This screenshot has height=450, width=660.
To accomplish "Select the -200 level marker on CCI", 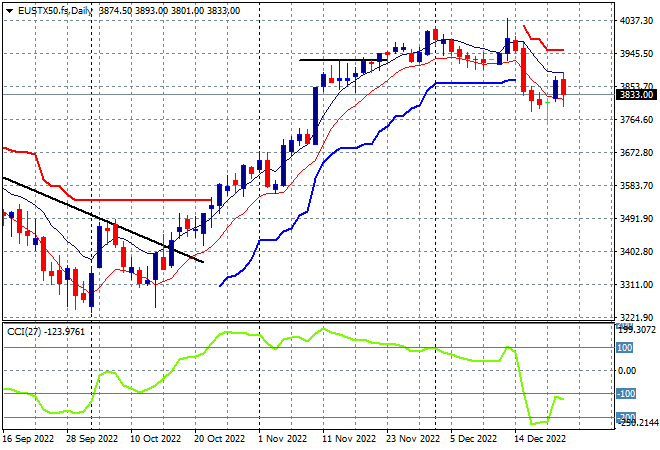I will pos(626,417).
